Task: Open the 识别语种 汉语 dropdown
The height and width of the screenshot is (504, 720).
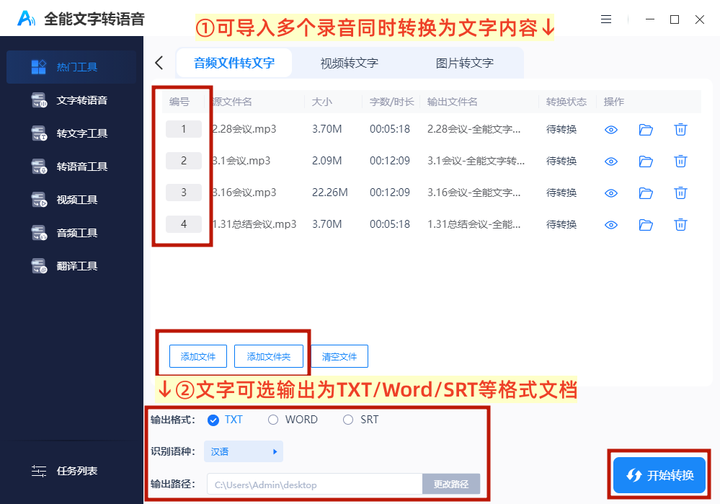Action: 243,452
